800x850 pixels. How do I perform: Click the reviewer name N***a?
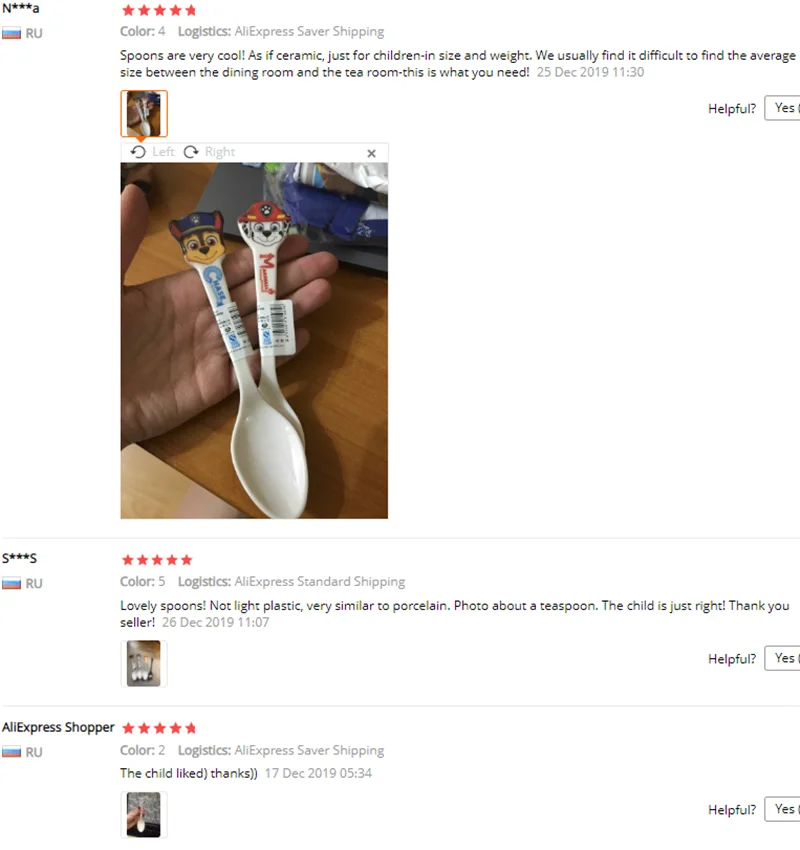pos(21,9)
